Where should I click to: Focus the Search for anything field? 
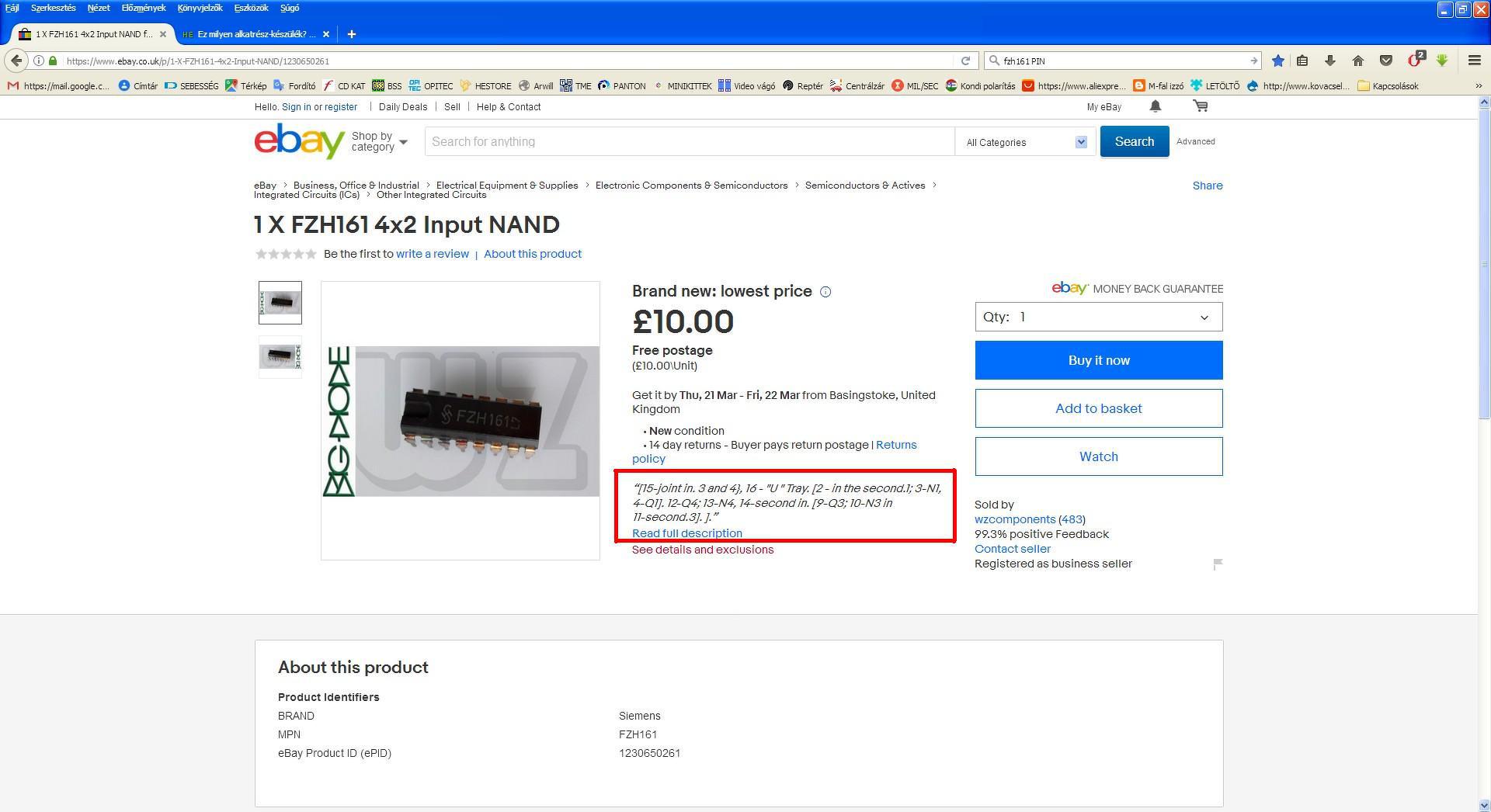690,141
